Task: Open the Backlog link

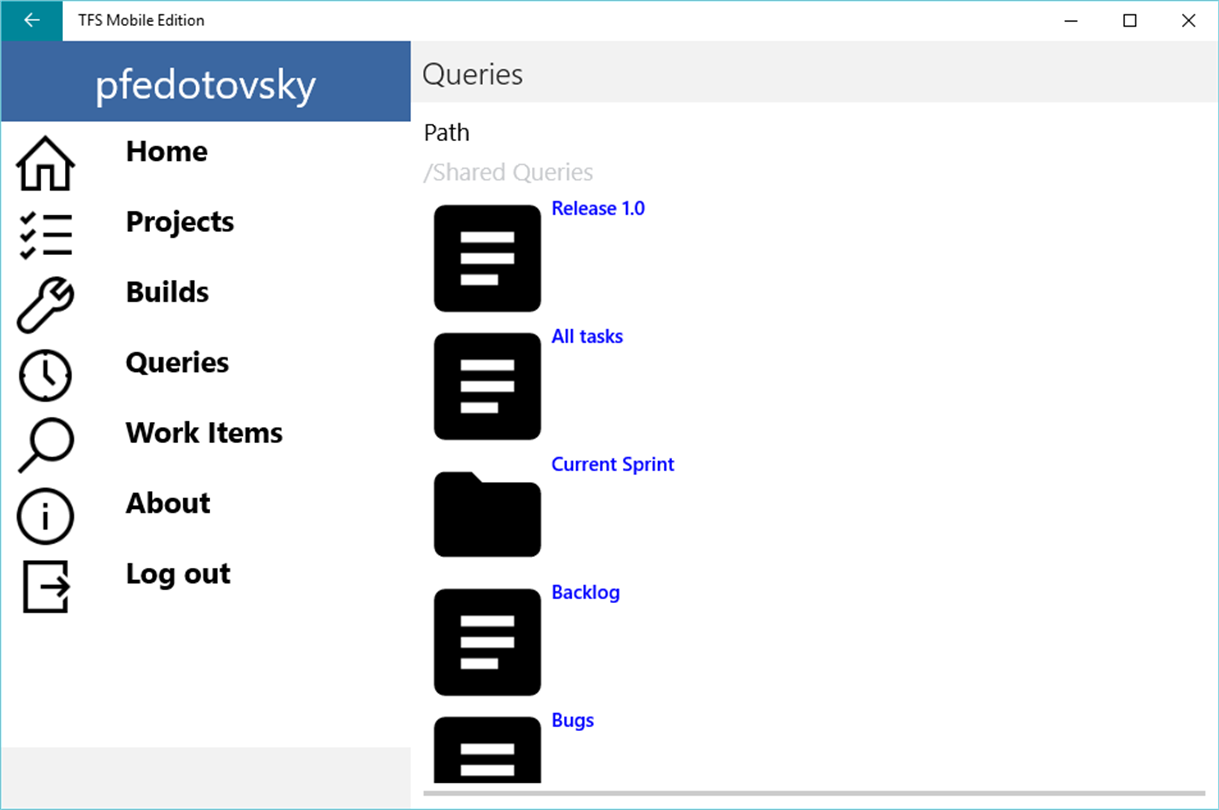Action: [x=586, y=592]
